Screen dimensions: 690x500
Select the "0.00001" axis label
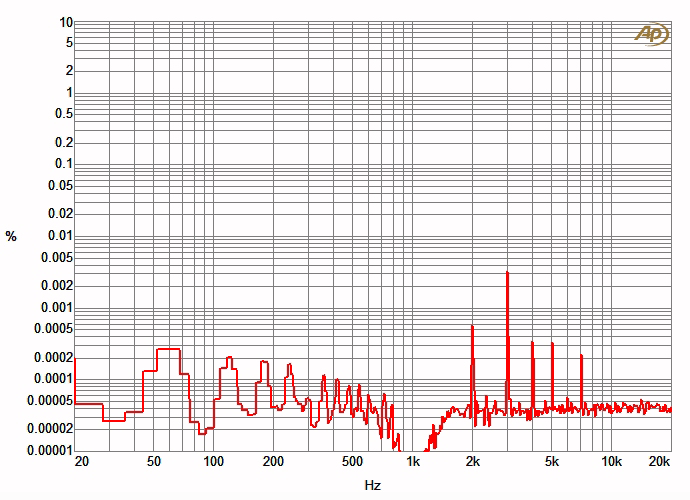point(50,450)
